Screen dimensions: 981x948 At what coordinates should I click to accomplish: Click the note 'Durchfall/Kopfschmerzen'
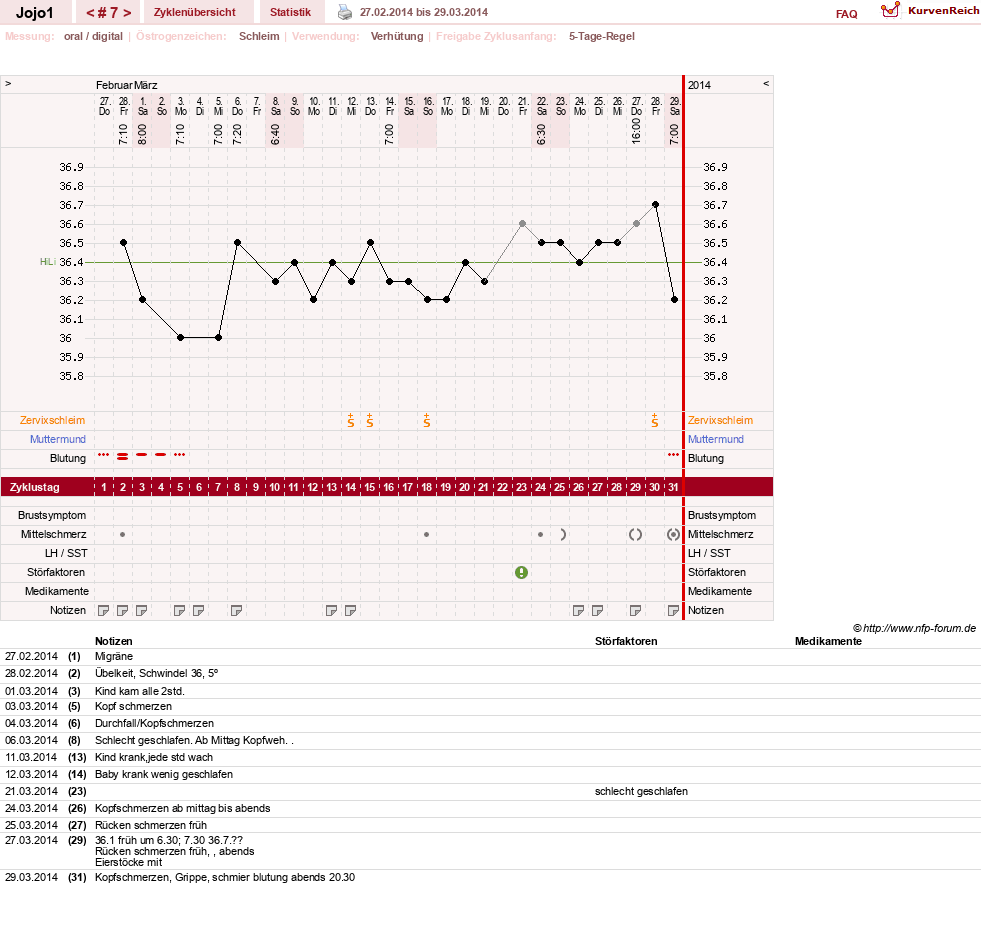coord(155,723)
